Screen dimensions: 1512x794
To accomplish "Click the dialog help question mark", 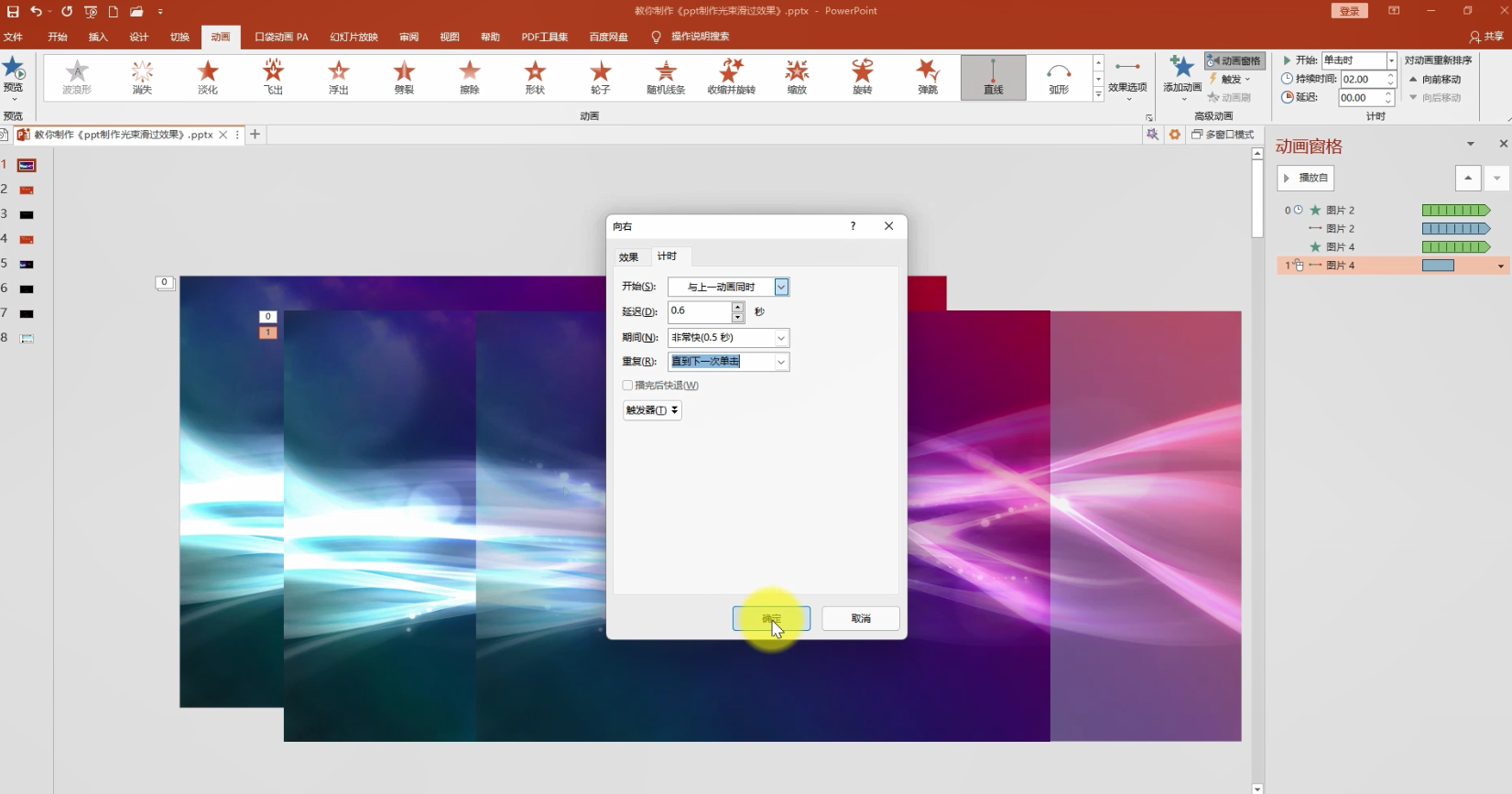I will click(853, 226).
